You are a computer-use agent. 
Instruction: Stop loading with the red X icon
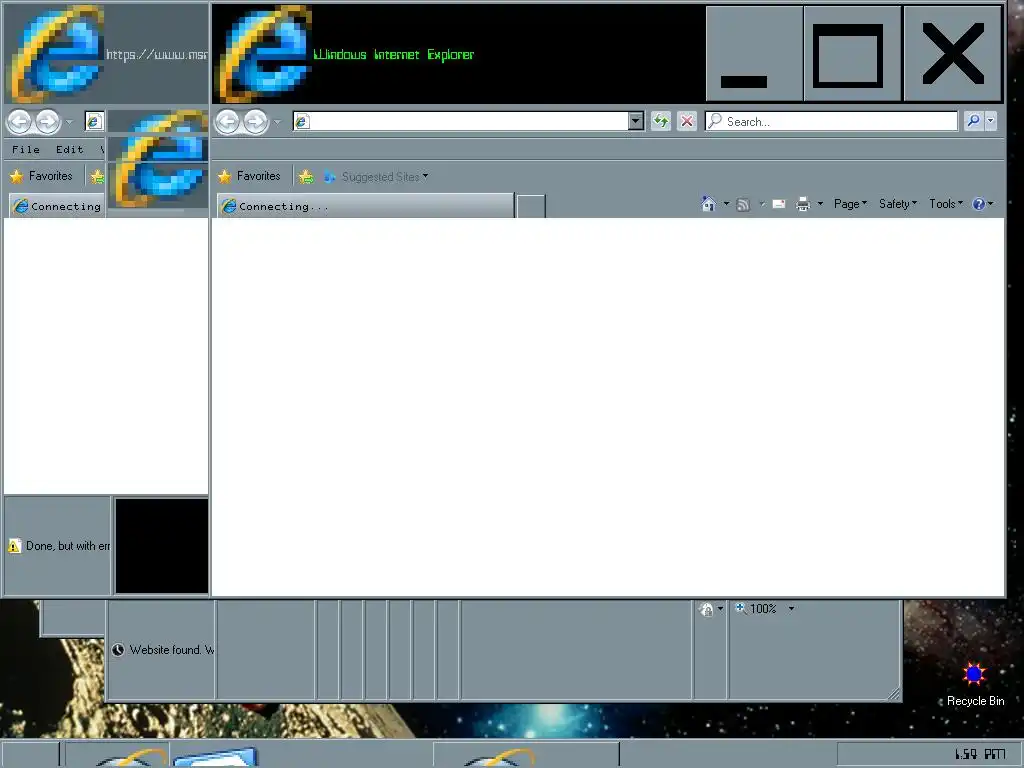pyautogui.click(x=686, y=121)
